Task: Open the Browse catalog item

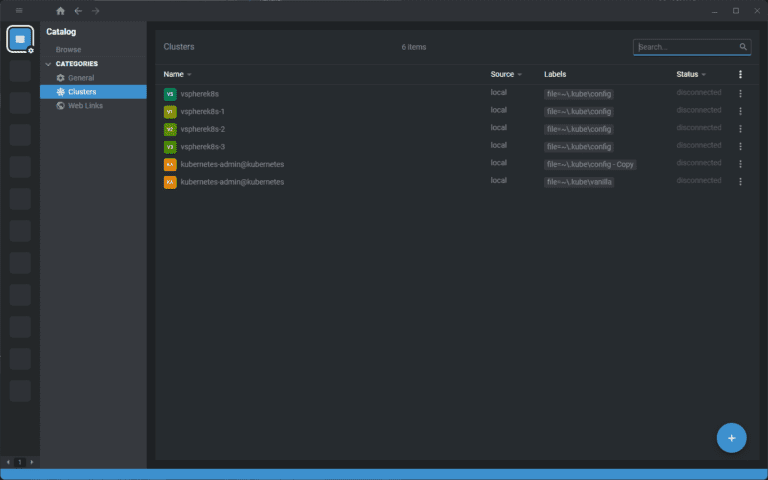Action: [x=68, y=49]
